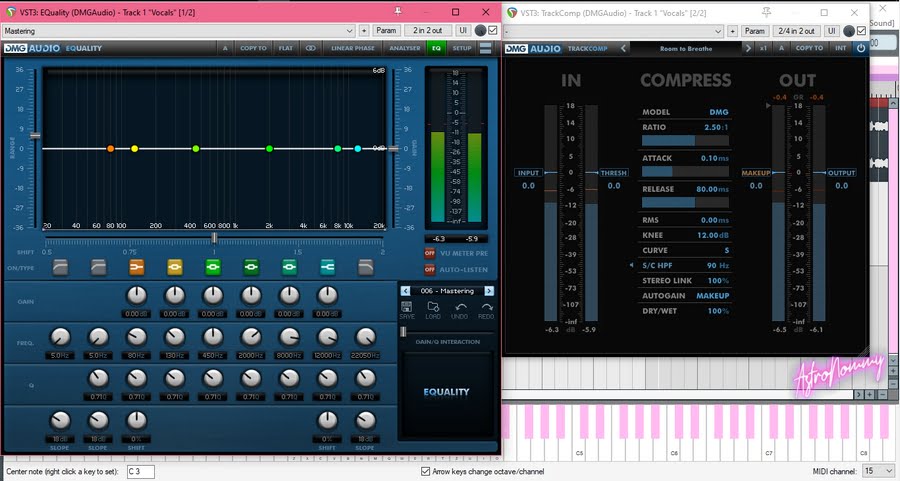Image resolution: width=900 pixels, height=481 pixels.
Task: Click the Load preset folder icon
Action: (x=433, y=307)
